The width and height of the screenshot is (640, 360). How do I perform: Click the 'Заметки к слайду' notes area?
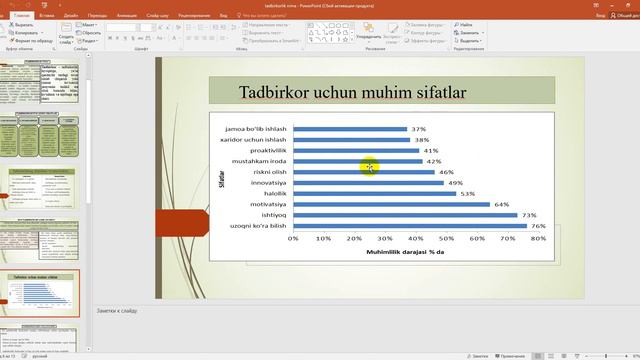[x=117, y=311]
